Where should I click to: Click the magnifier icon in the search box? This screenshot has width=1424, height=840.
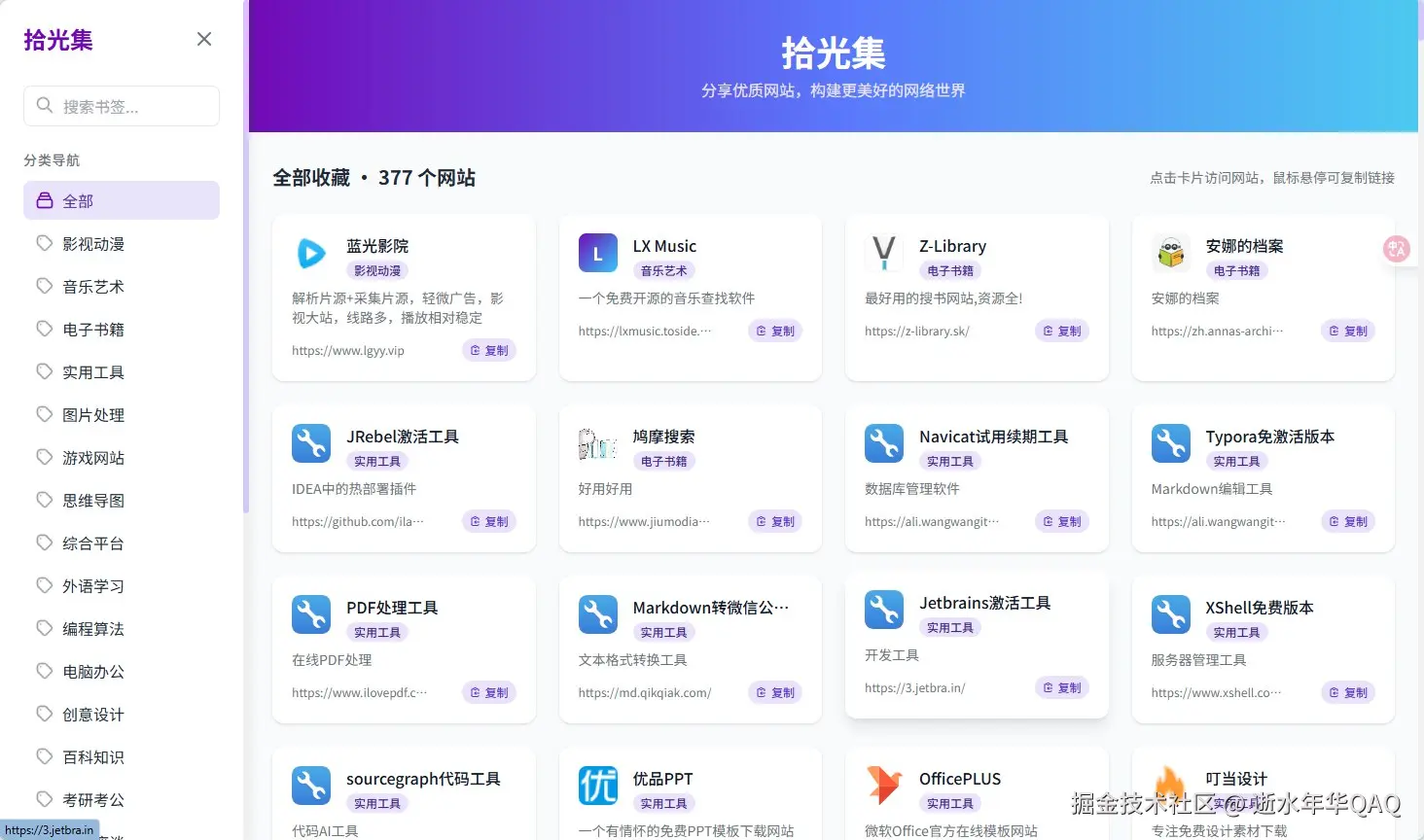(43, 106)
